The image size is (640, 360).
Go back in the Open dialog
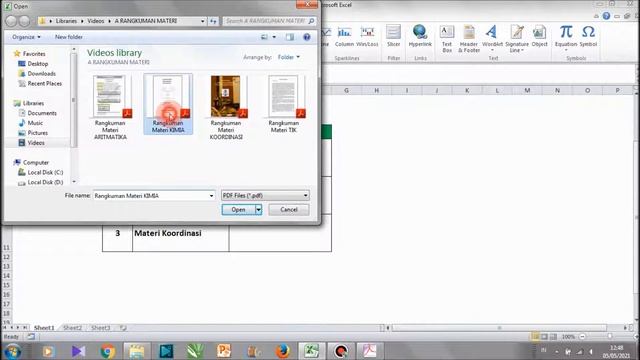[11, 21]
